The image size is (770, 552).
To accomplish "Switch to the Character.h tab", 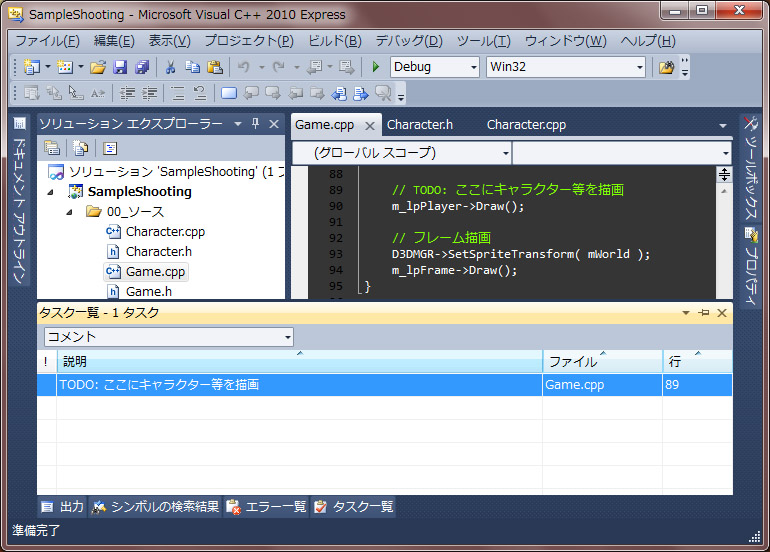I will click(x=420, y=125).
